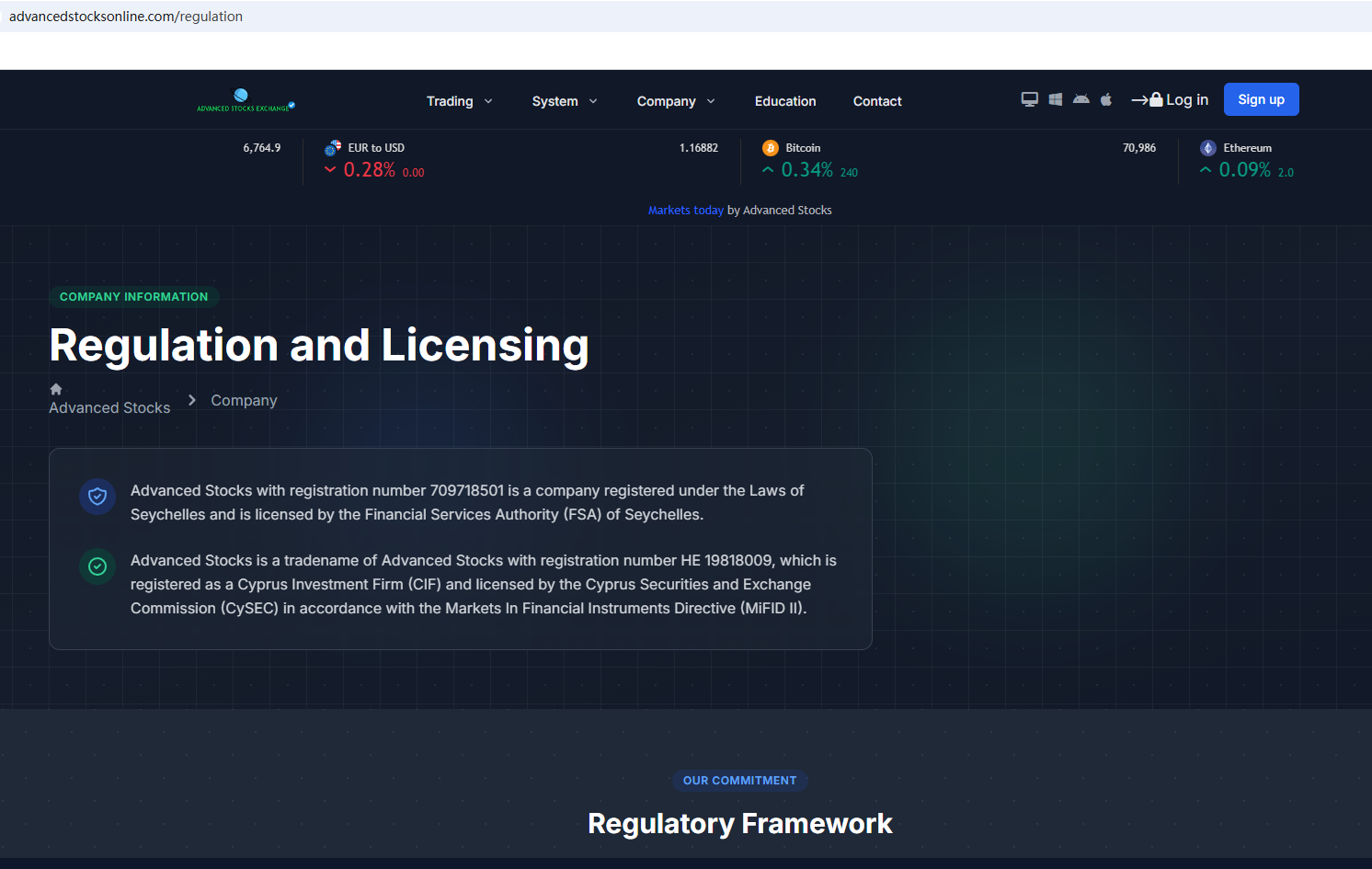Click the Log in link
Viewport: 1372px width, 869px height.
click(1171, 100)
